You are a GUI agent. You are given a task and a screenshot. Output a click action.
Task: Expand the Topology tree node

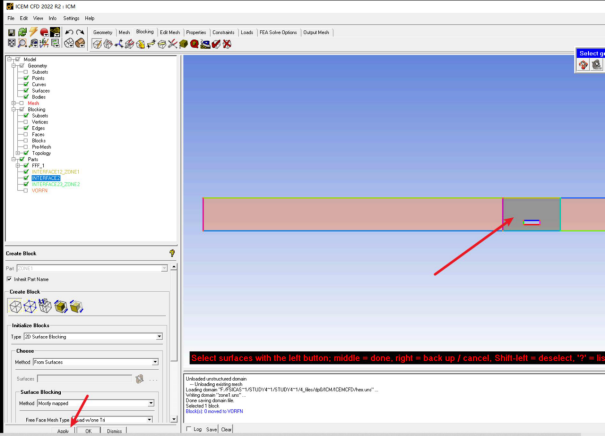(x=18, y=153)
